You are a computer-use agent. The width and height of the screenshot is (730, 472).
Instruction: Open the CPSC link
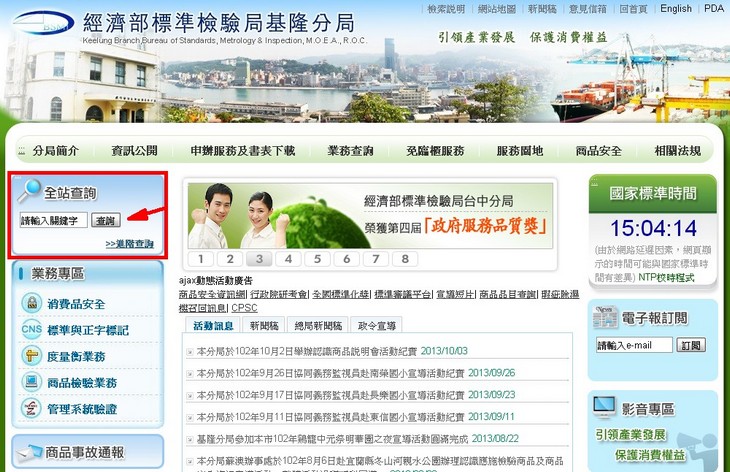(244, 308)
